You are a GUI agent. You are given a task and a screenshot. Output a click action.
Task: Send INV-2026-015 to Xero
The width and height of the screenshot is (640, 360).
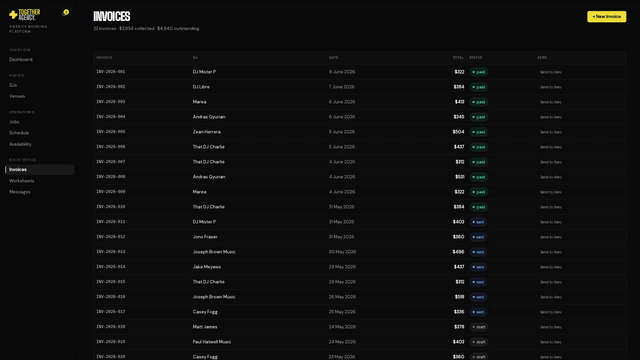tap(551, 282)
